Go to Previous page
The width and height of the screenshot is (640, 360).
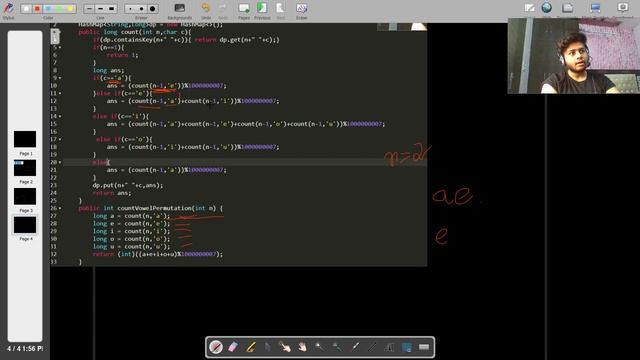click(262, 8)
